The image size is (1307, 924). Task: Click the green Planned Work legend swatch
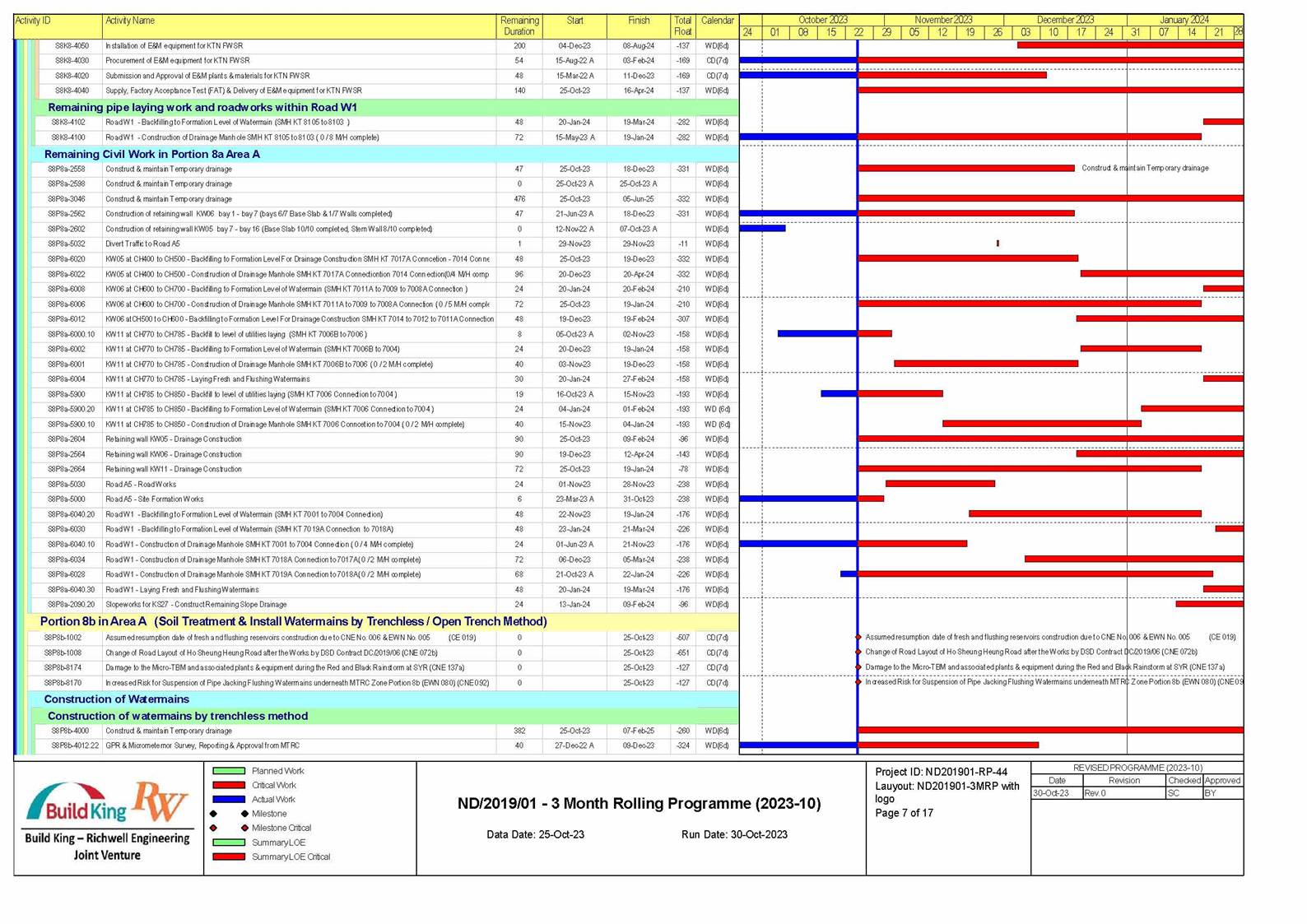pos(229,771)
